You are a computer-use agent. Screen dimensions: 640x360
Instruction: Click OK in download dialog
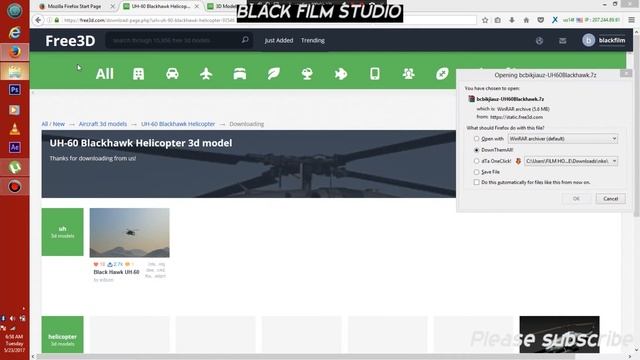click(x=576, y=198)
